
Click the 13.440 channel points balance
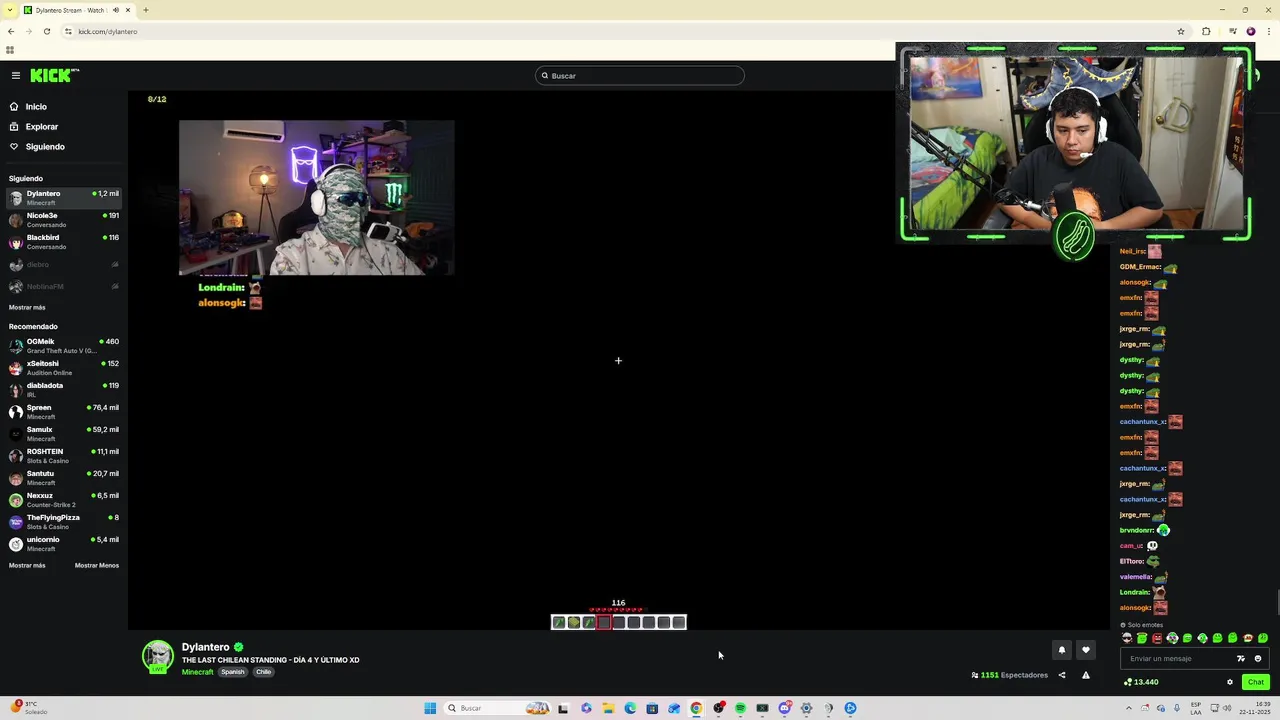coord(1141,682)
